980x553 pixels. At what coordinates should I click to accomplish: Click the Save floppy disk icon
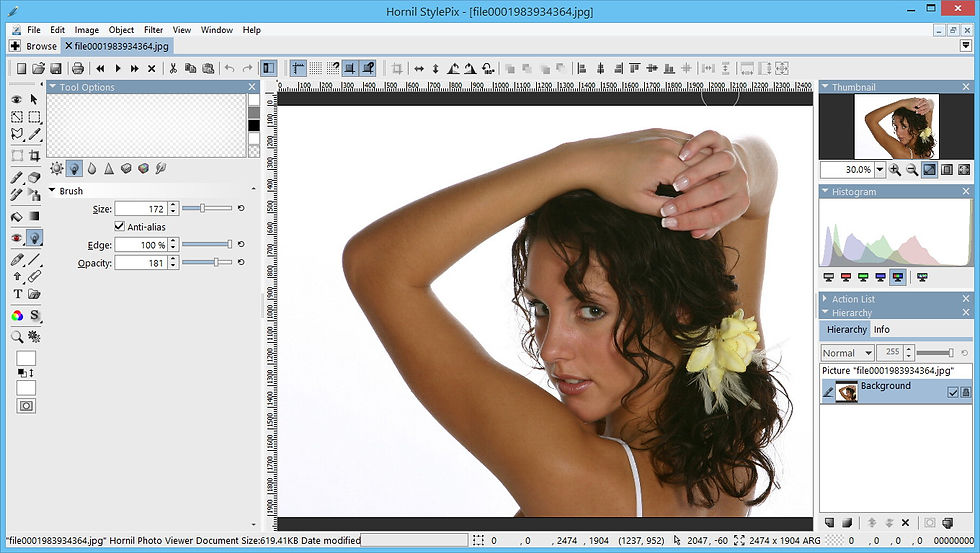pos(56,68)
